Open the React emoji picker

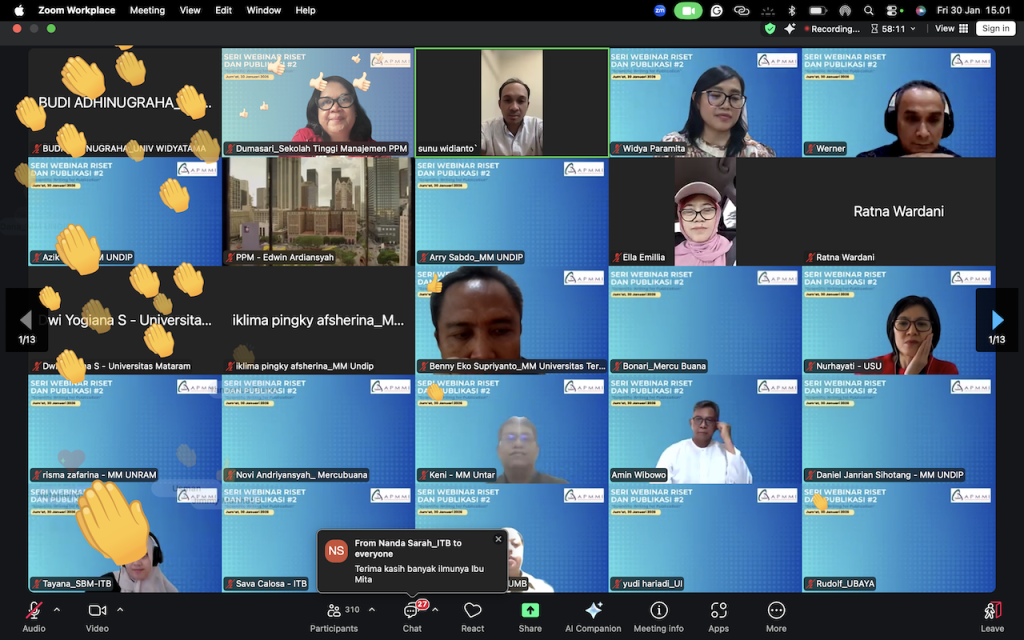(x=473, y=616)
